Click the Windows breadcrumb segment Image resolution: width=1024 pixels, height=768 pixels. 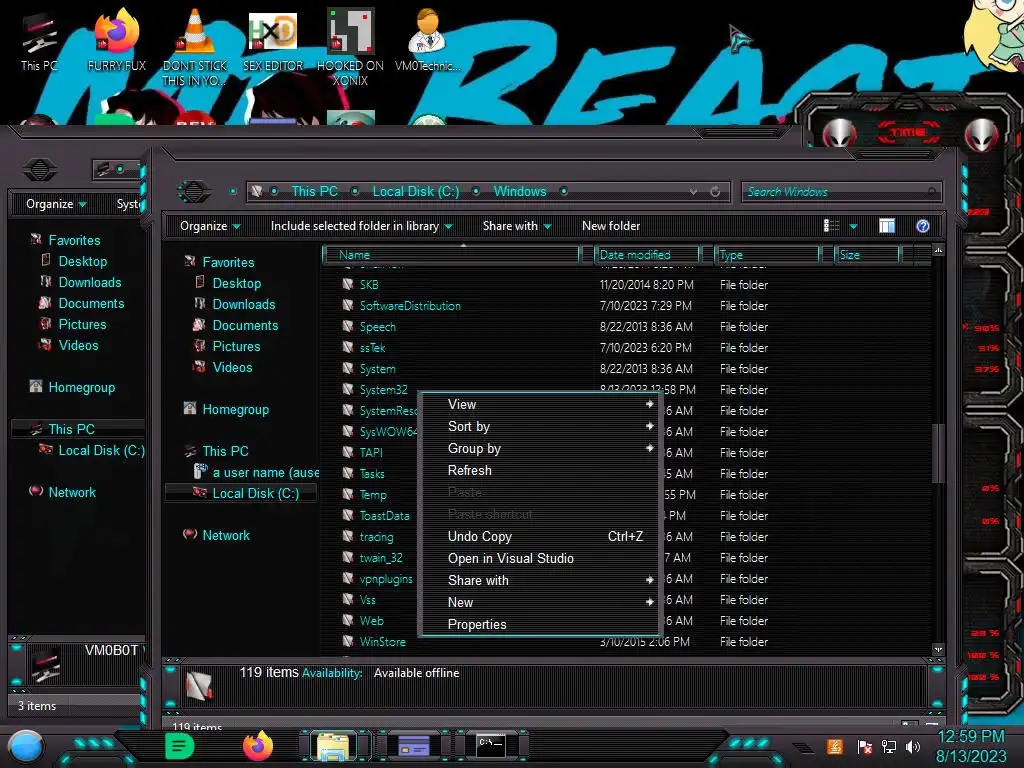pos(520,191)
